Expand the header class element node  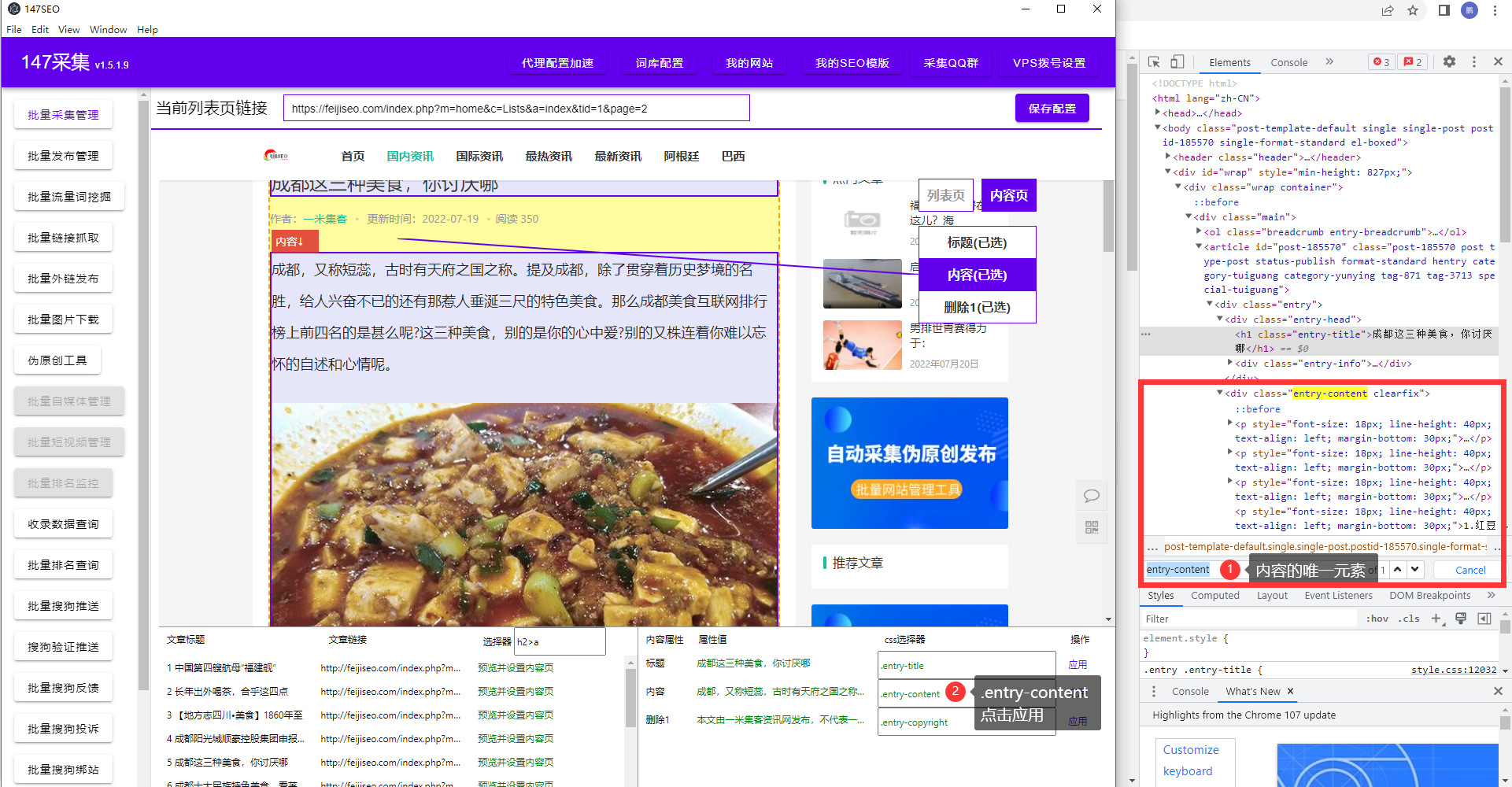(x=1167, y=157)
